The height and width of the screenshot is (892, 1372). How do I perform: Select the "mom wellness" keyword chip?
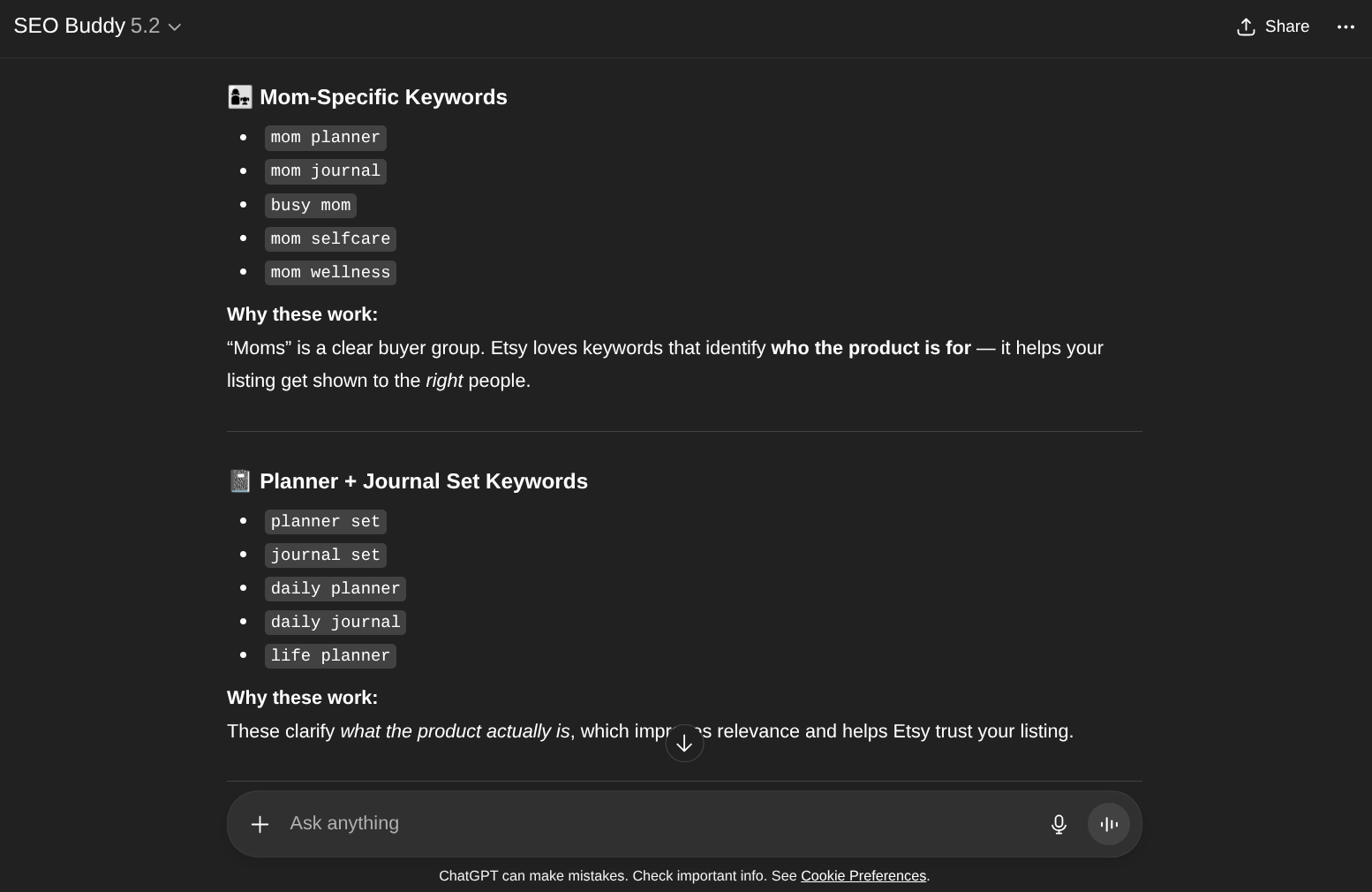pos(330,273)
